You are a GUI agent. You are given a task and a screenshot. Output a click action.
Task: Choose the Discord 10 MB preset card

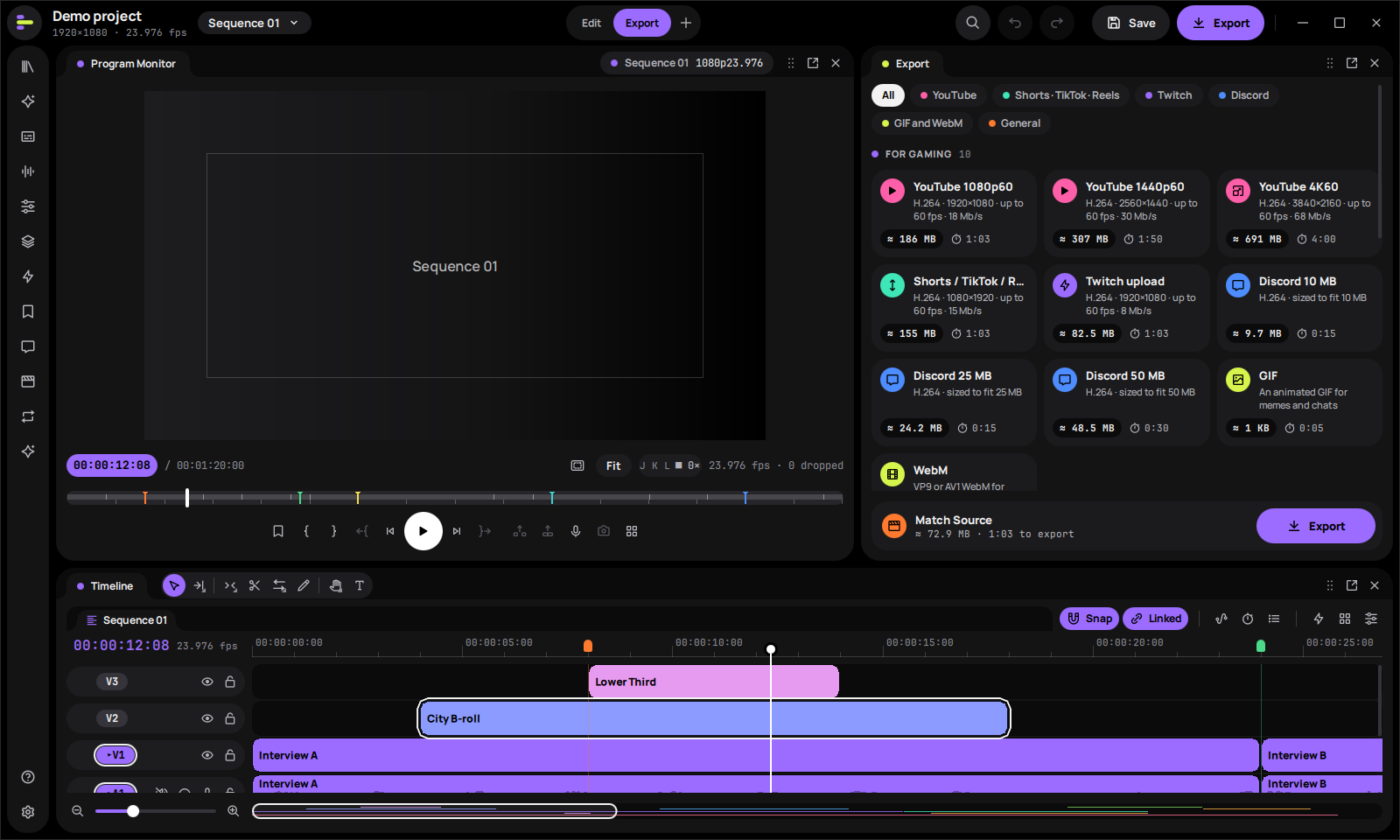click(x=1300, y=307)
